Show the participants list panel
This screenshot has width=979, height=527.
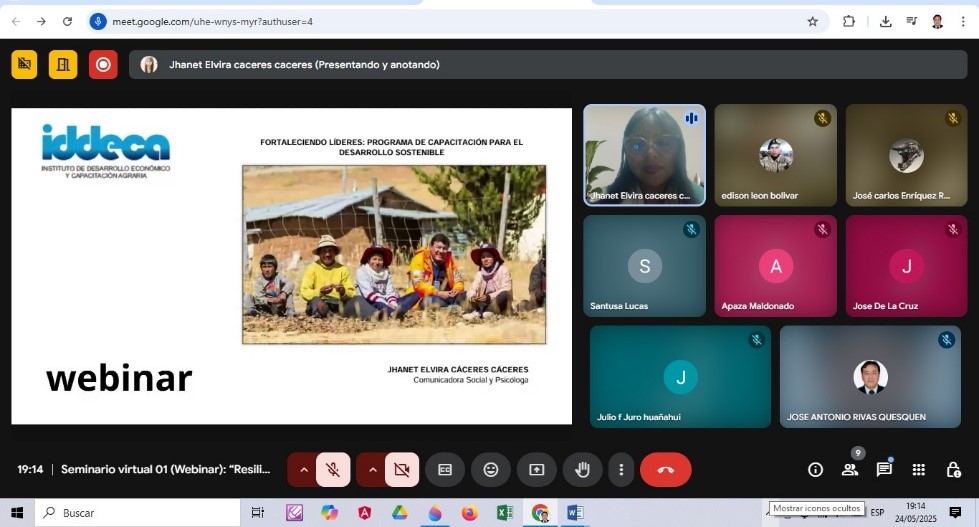click(x=850, y=469)
